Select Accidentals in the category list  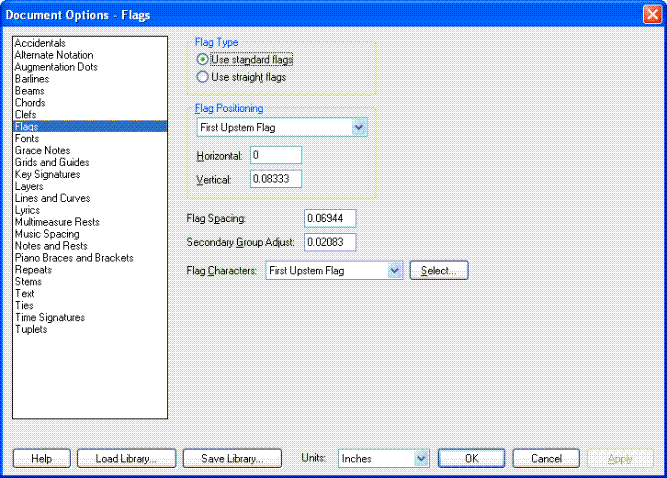coord(41,43)
